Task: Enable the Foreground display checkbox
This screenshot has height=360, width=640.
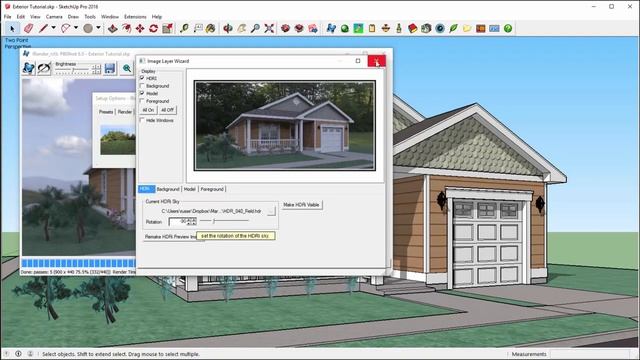Action: click(x=142, y=101)
